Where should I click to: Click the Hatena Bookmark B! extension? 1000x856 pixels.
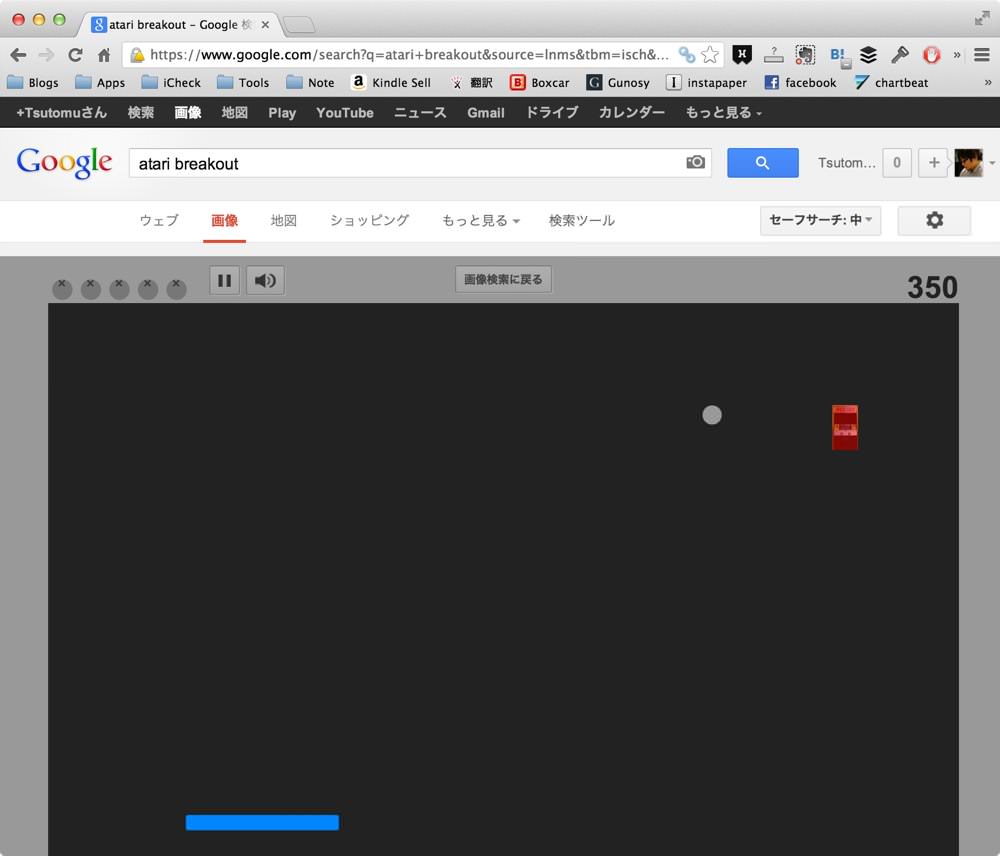click(838, 55)
